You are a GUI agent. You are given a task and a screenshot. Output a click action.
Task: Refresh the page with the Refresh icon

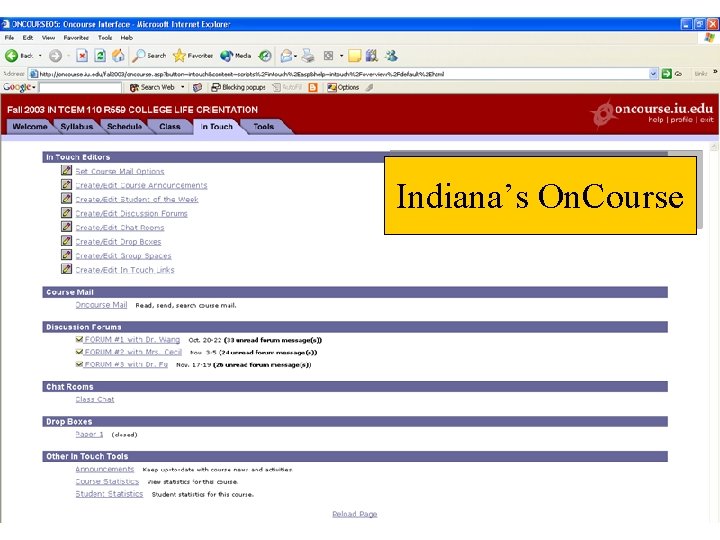coord(100,56)
